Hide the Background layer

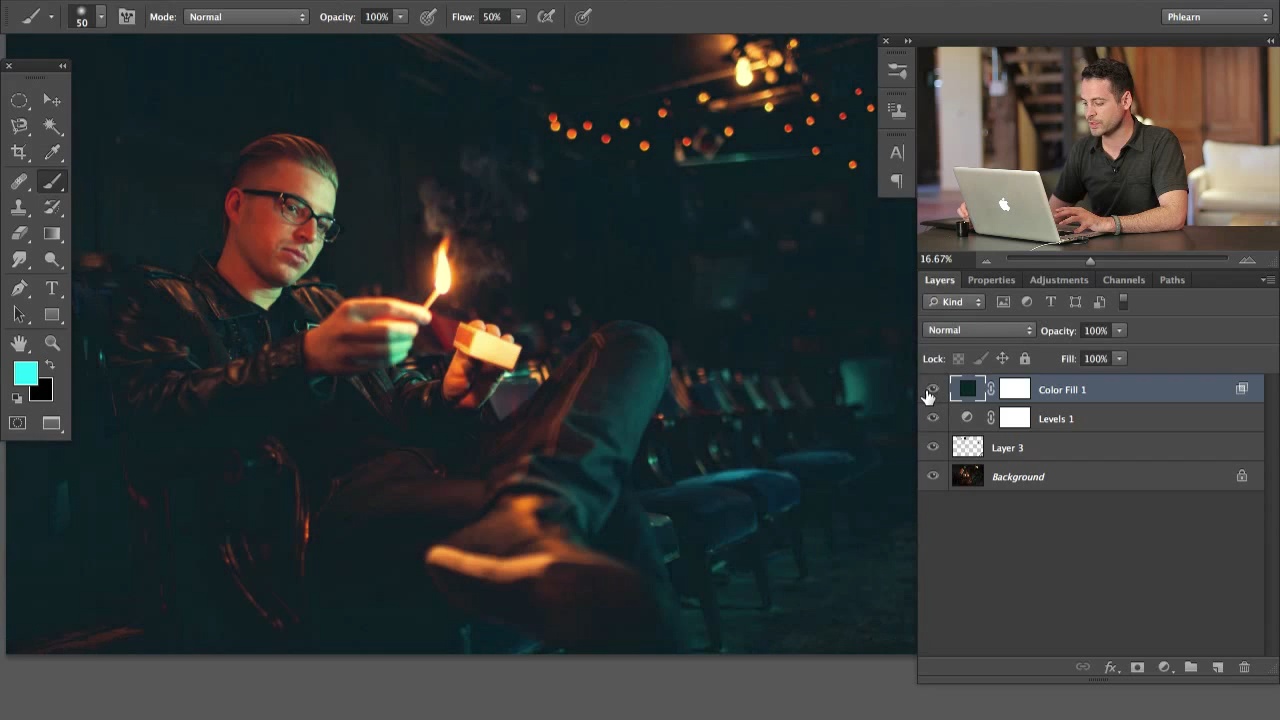coord(933,477)
